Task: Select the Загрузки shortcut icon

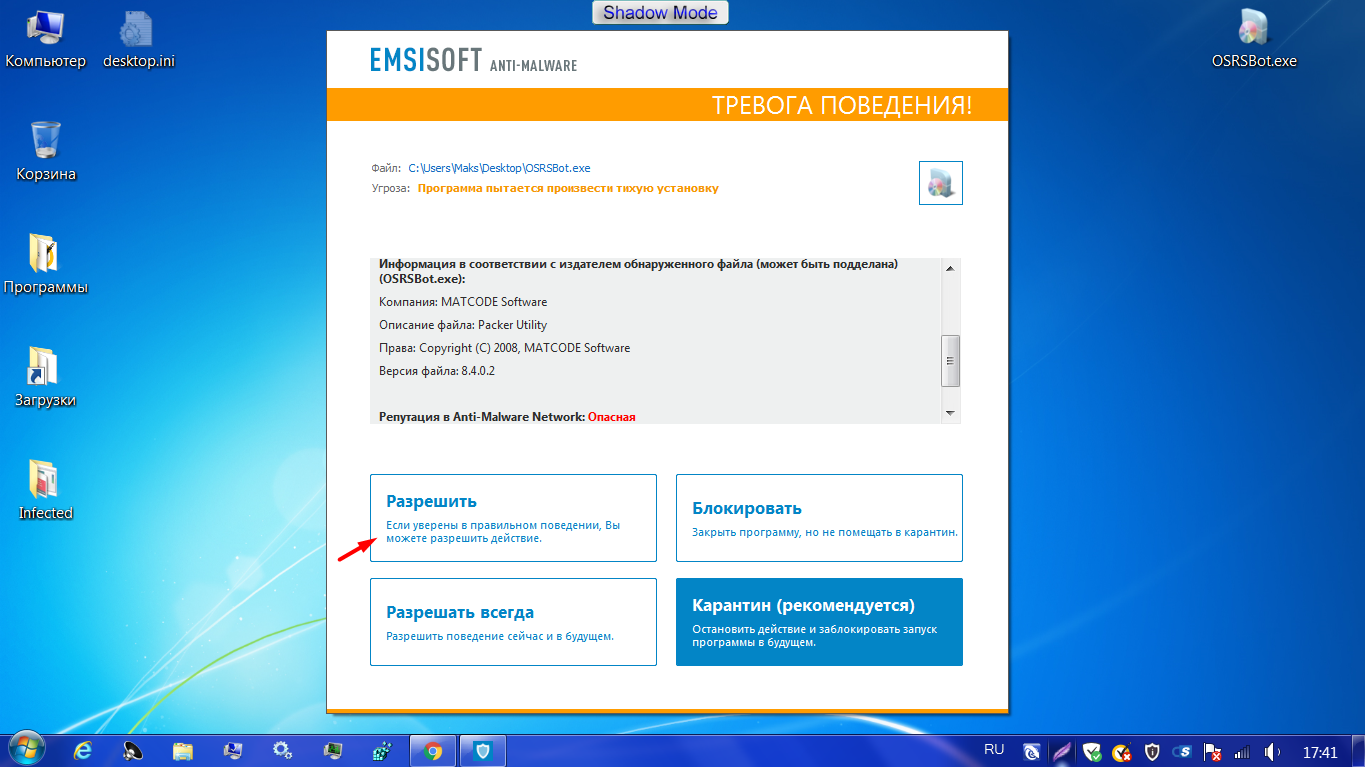Action: coord(46,378)
